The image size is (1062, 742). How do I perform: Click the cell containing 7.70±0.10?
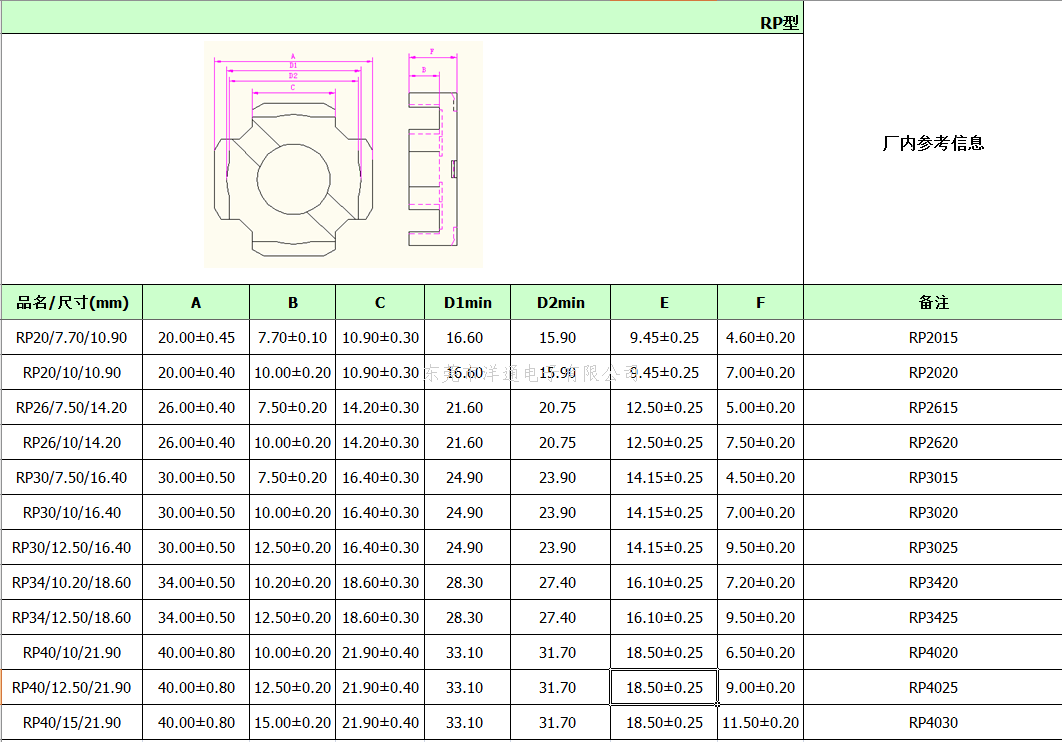292,338
